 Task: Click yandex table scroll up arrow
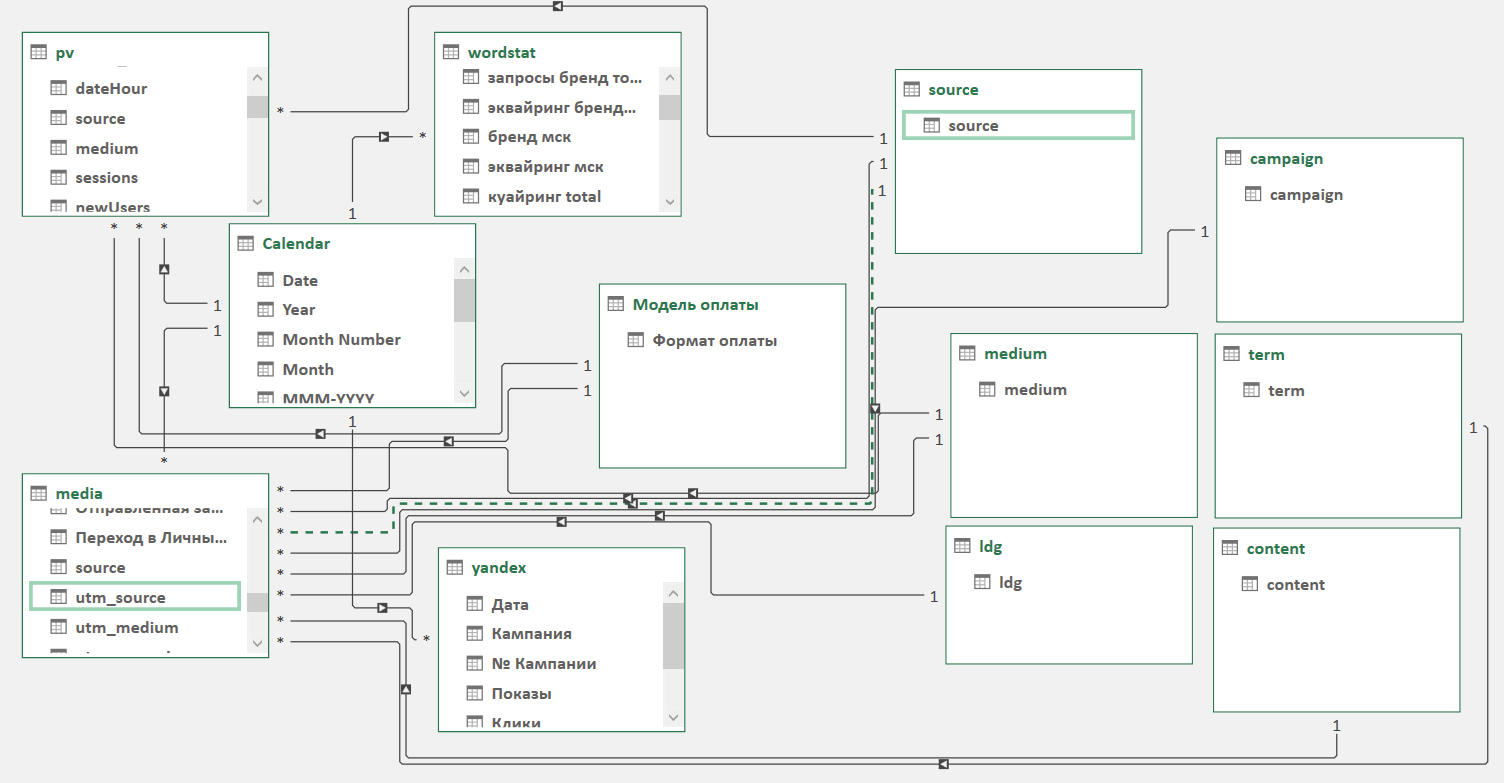click(674, 593)
